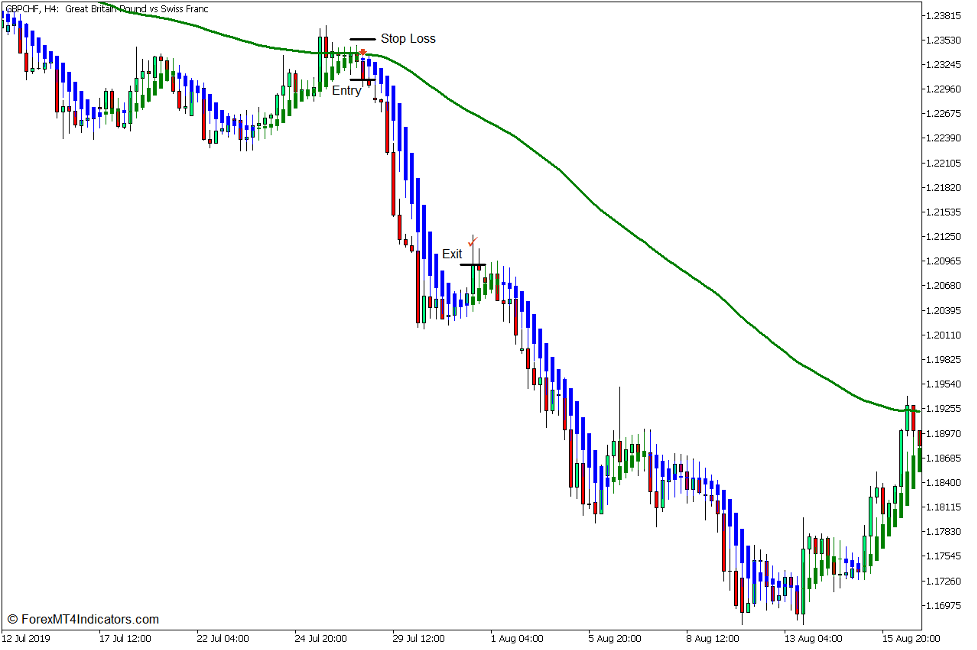Click price level 1.22390 on the axis

pyautogui.click(x=943, y=138)
